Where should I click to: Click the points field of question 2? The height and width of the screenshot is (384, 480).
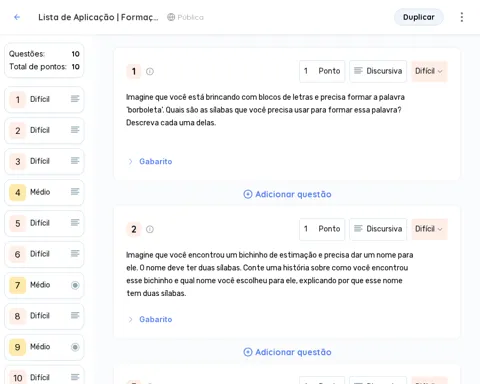click(322, 229)
